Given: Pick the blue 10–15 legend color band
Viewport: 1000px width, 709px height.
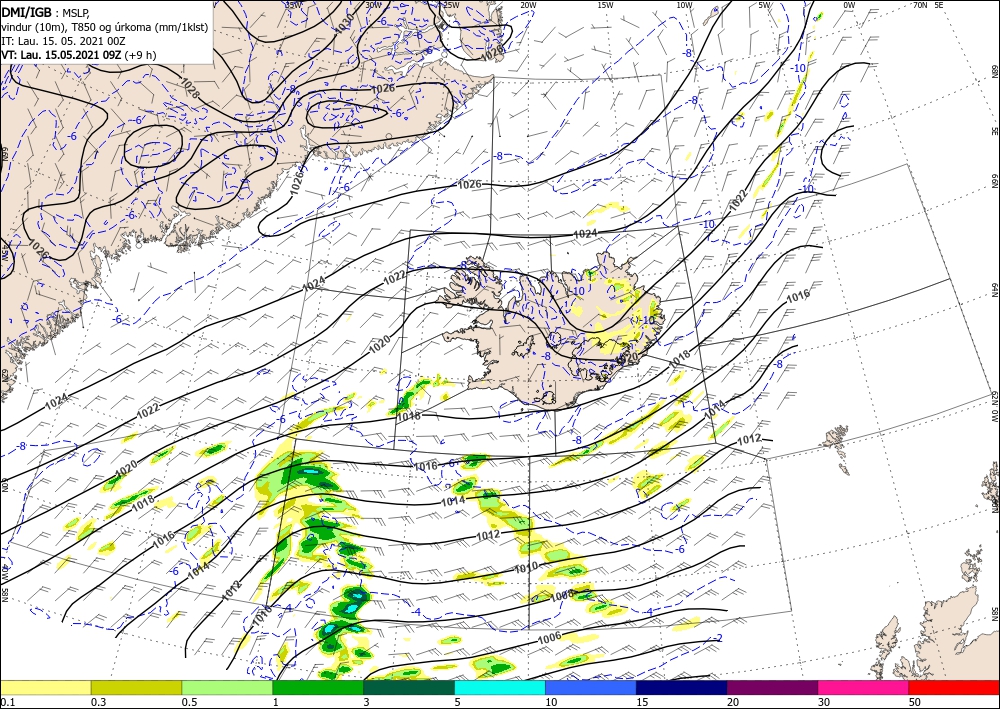Looking at the screenshot, I should 591,687.
